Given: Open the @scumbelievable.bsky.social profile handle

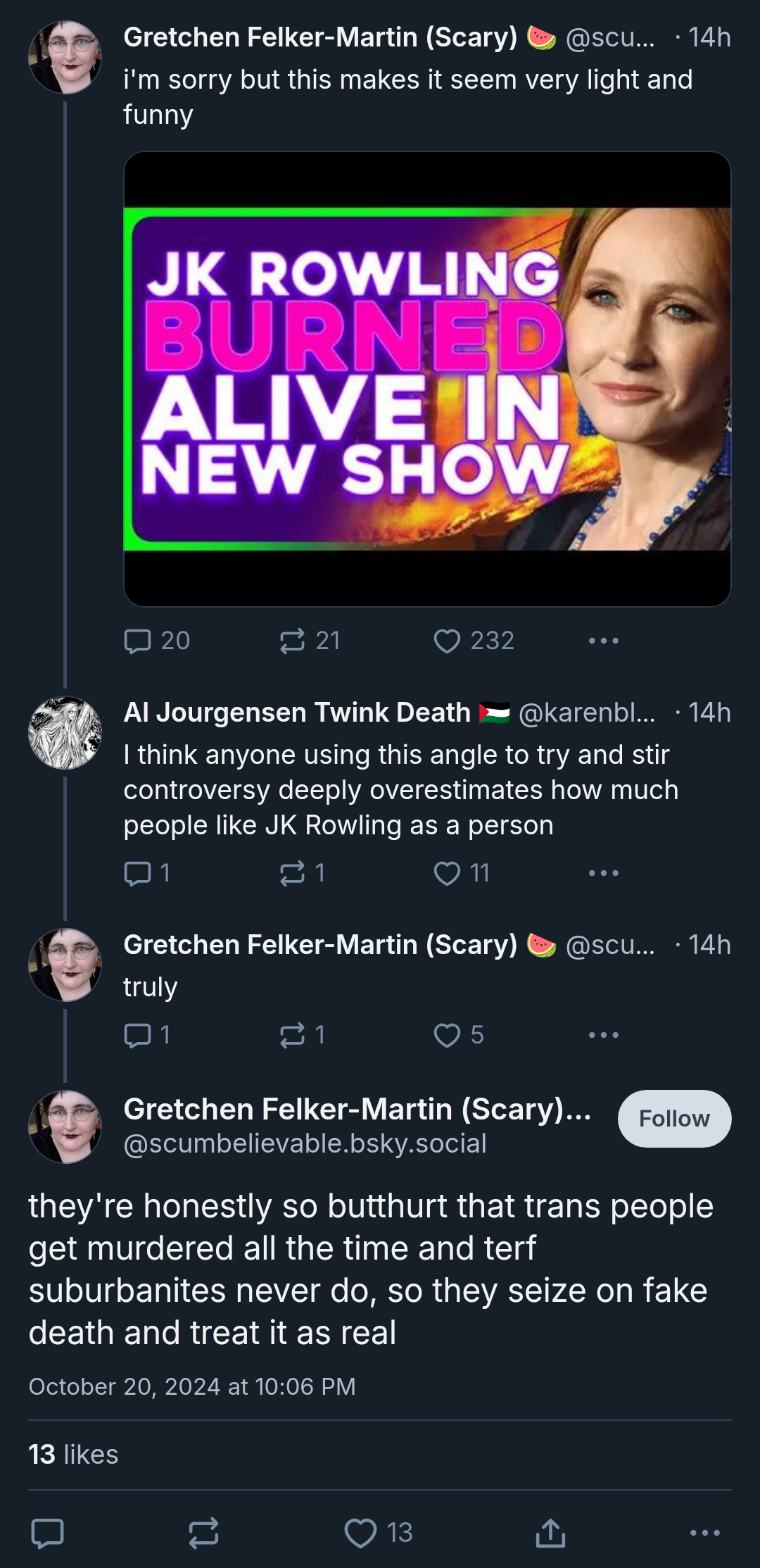Looking at the screenshot, I should click(305, 1143).
